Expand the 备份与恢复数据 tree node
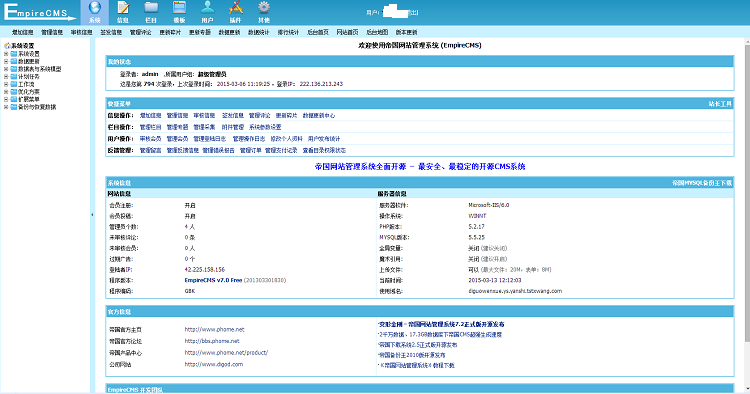 pyautogui.click(x=6, y=107)
